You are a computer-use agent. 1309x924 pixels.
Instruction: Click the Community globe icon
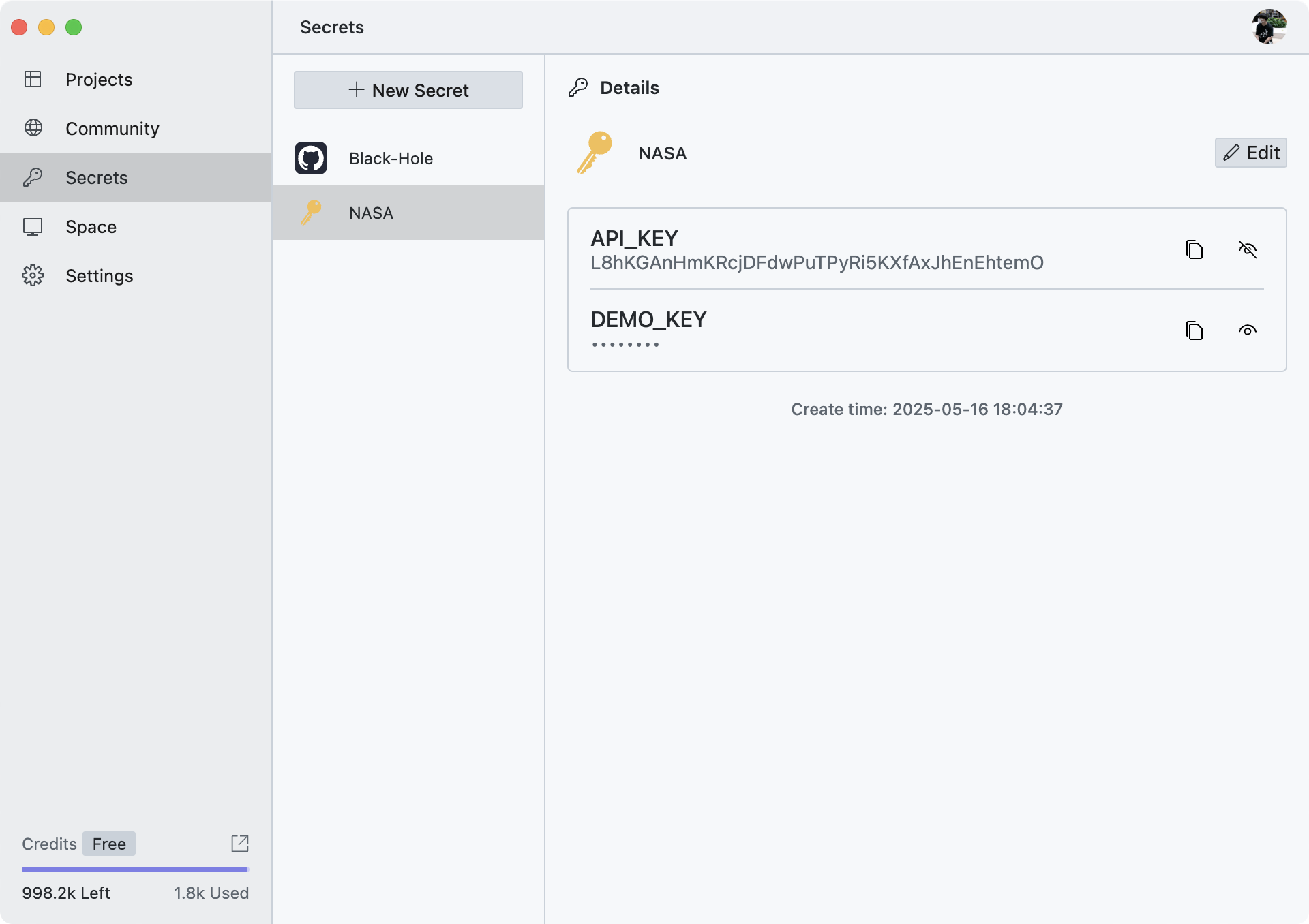click(33, 128)
